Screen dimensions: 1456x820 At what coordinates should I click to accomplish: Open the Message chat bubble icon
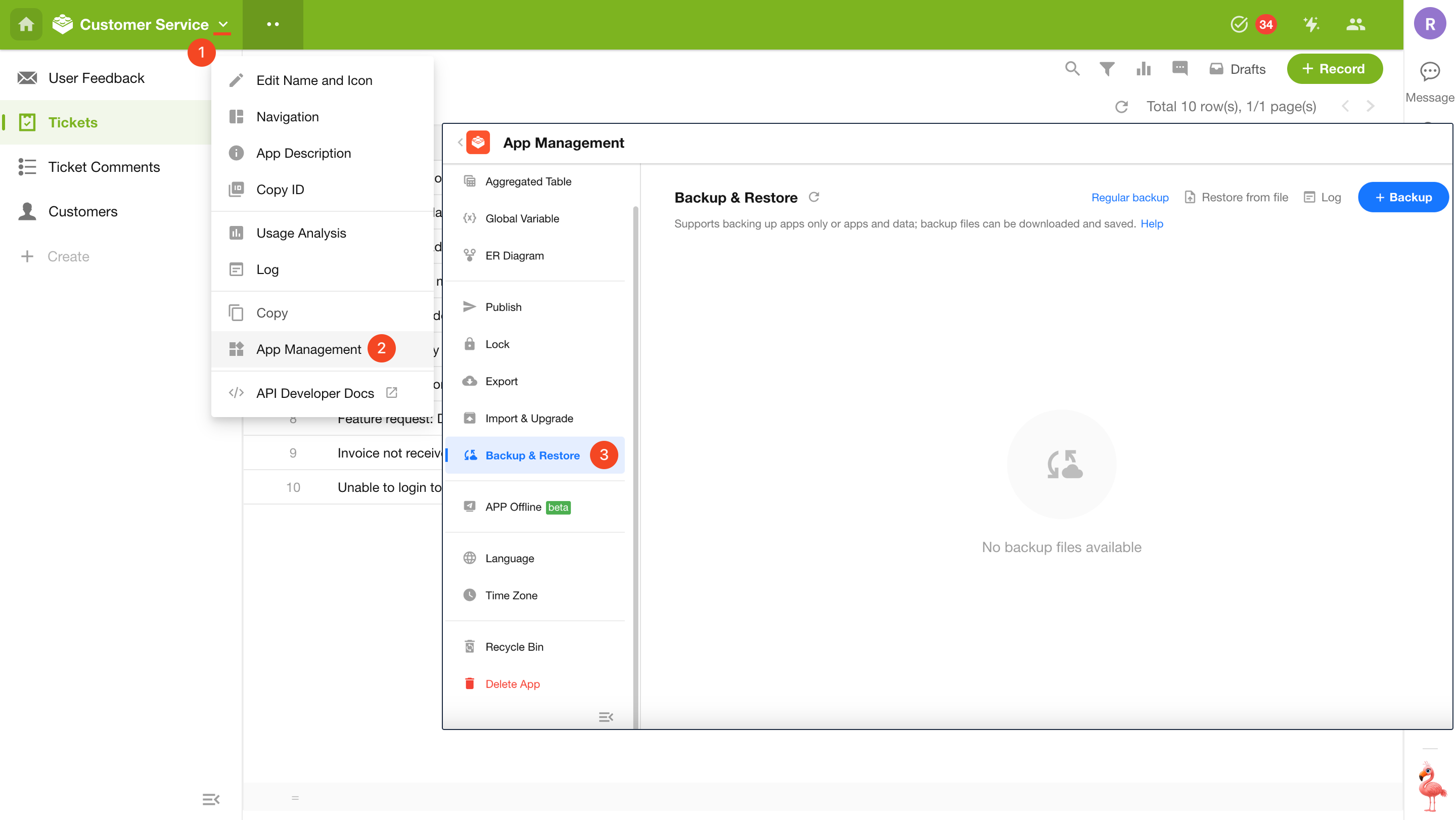1429,72
